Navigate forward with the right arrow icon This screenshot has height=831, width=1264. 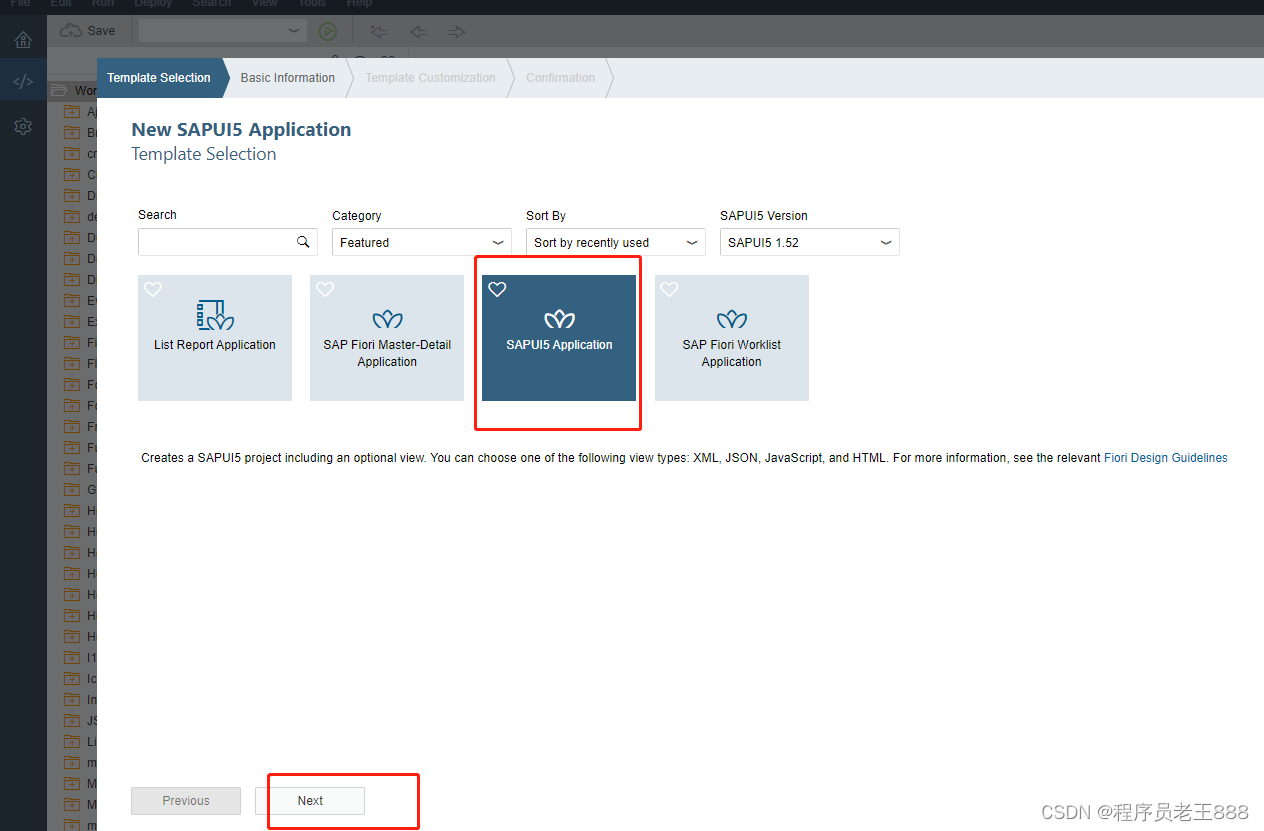(x=457, y=32)
